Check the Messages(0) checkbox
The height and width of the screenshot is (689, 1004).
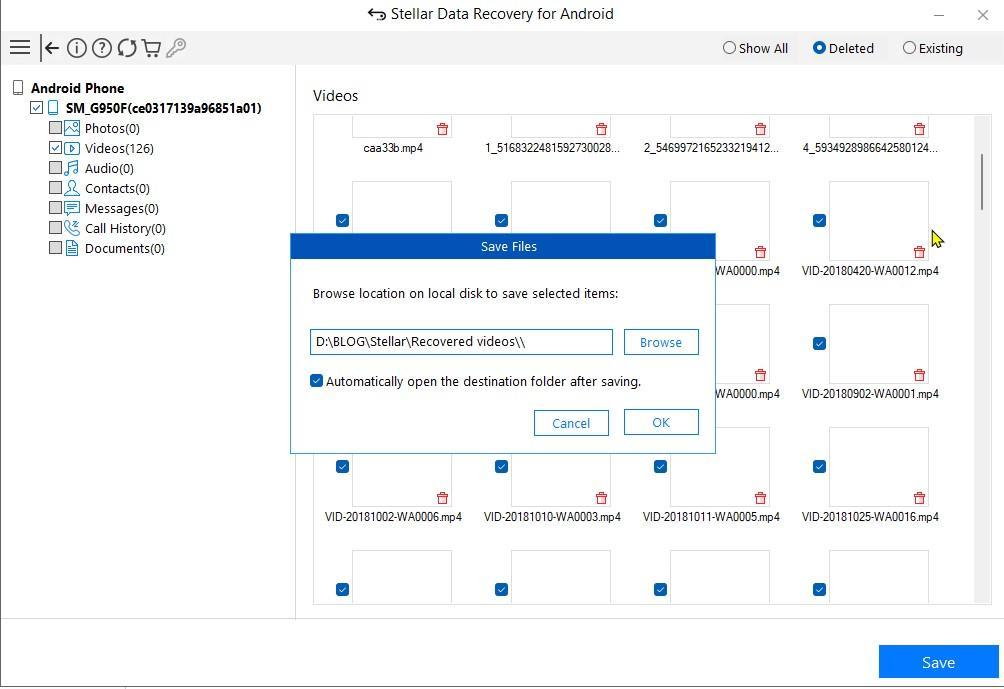pyautogui.click(x=55, y=208)
